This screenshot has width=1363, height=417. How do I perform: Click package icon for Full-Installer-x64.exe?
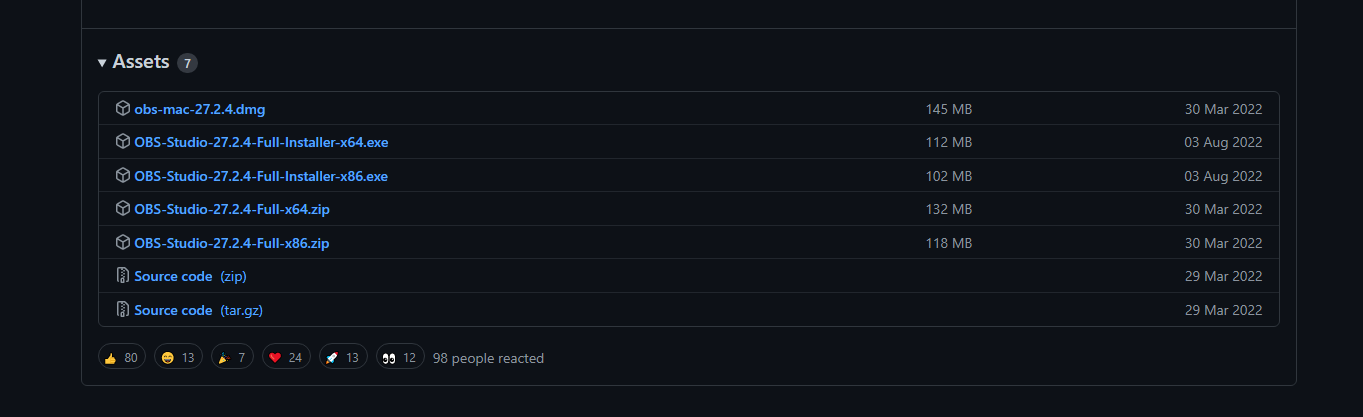[x=123, y=142]
